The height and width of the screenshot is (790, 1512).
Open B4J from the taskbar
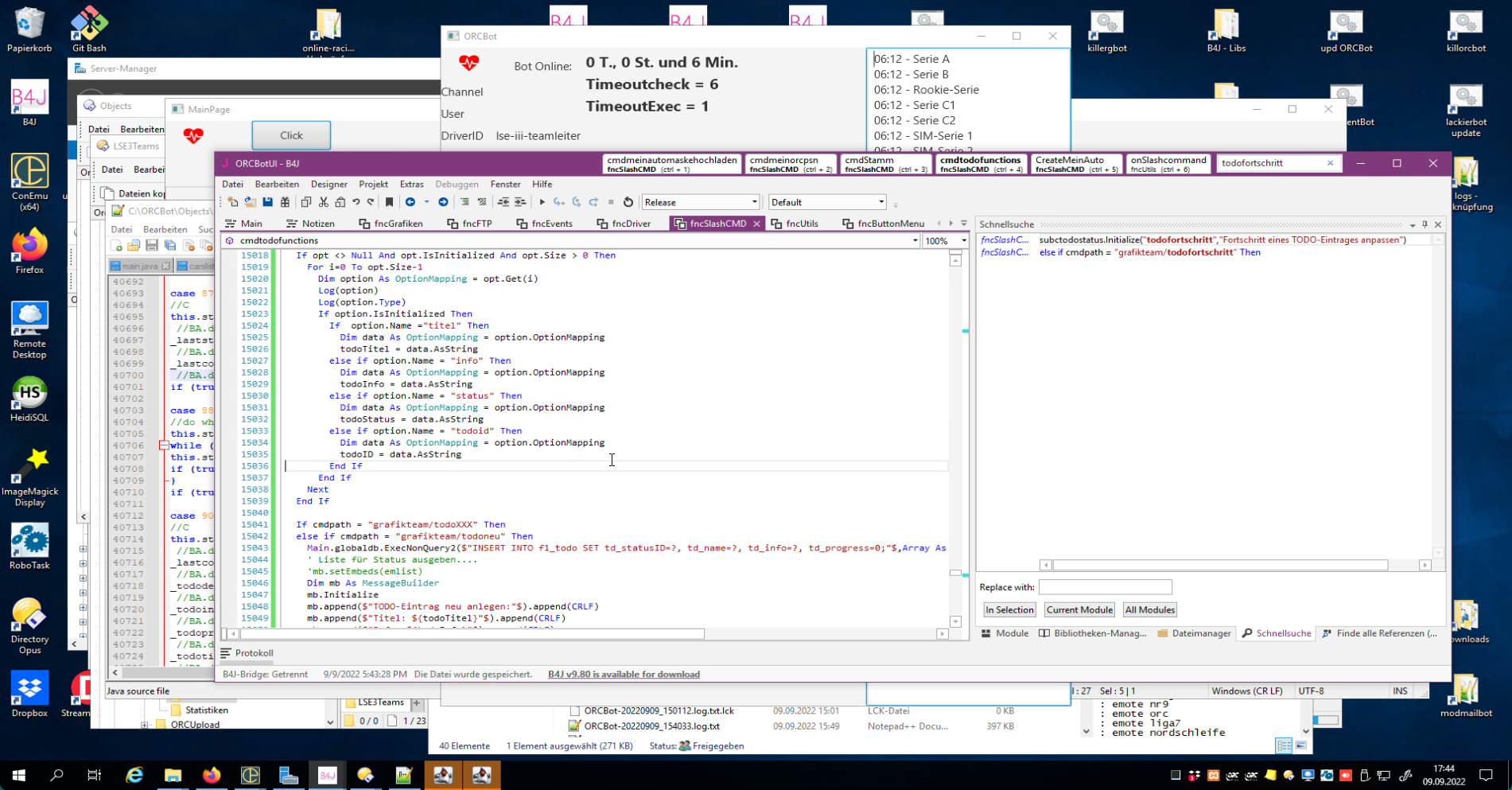[x=327, y=775]
